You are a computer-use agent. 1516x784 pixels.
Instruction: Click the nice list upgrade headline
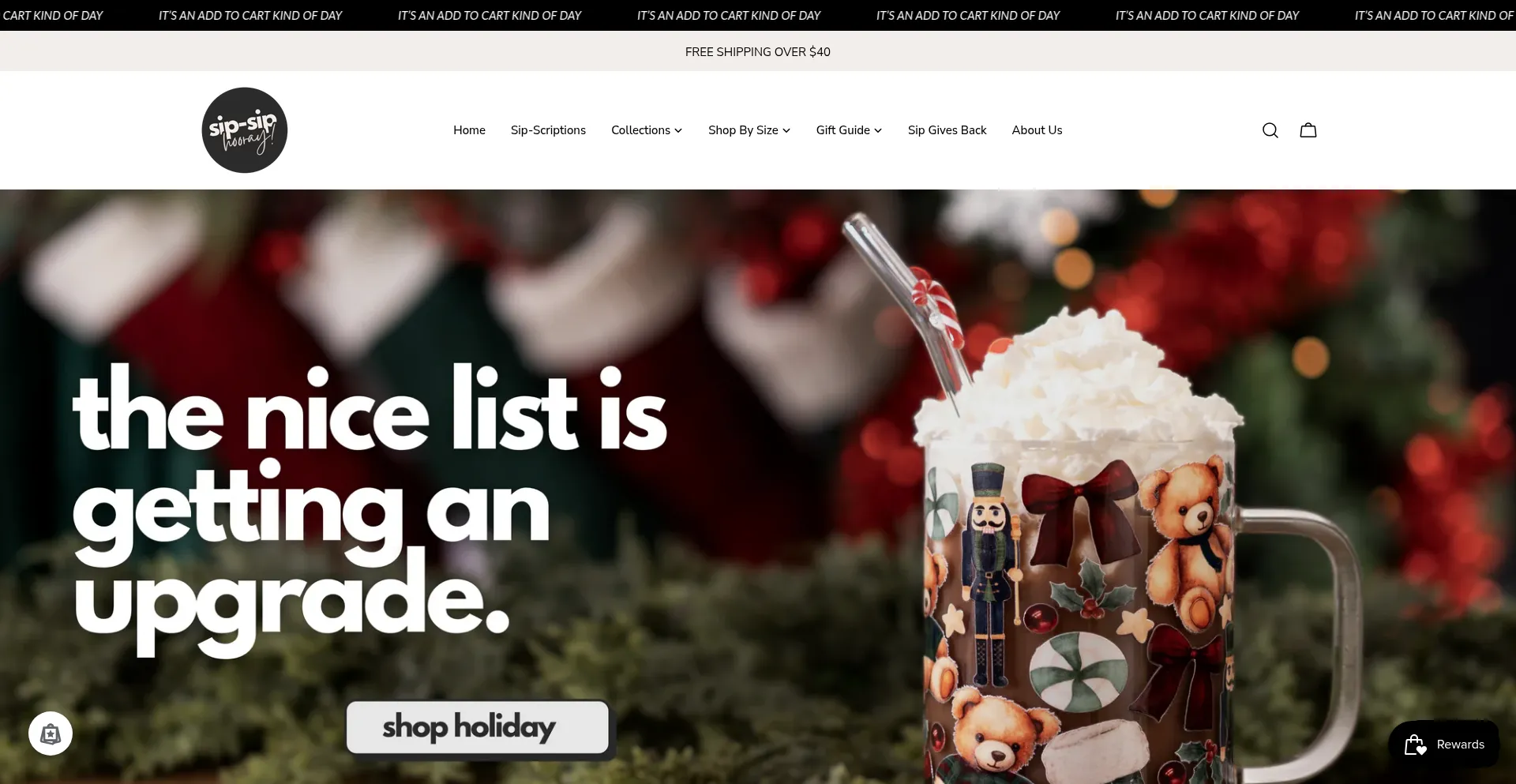pos(370,509)
